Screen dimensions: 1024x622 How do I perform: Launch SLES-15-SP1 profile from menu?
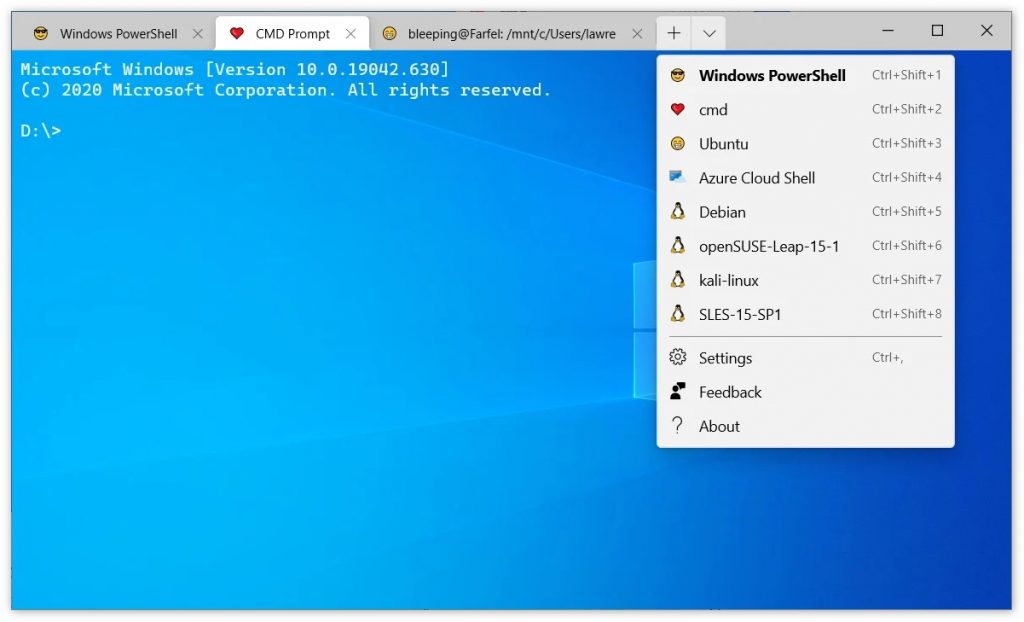740,314
